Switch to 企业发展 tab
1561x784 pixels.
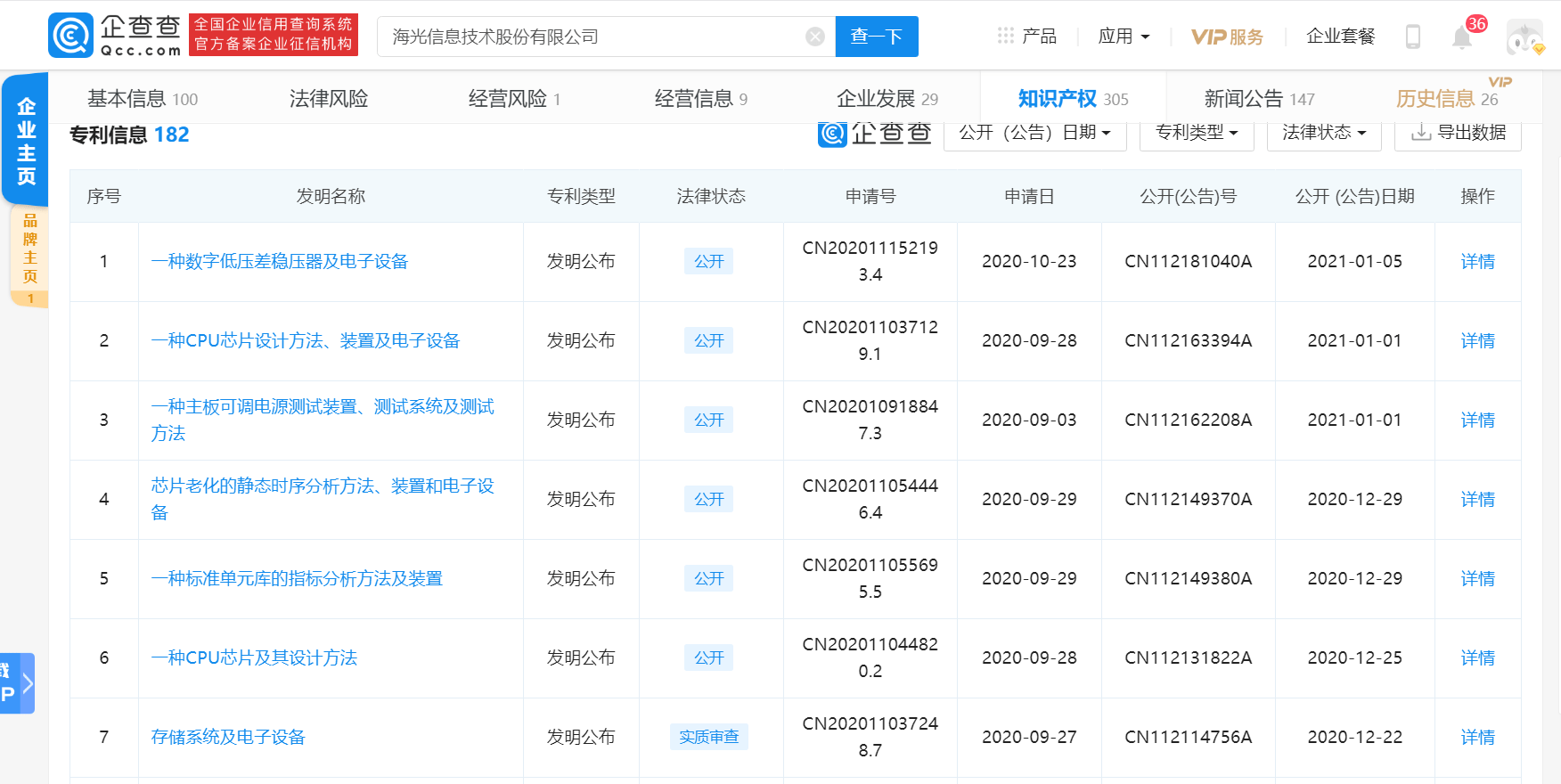pyautogui.click(x=887, y=99)
